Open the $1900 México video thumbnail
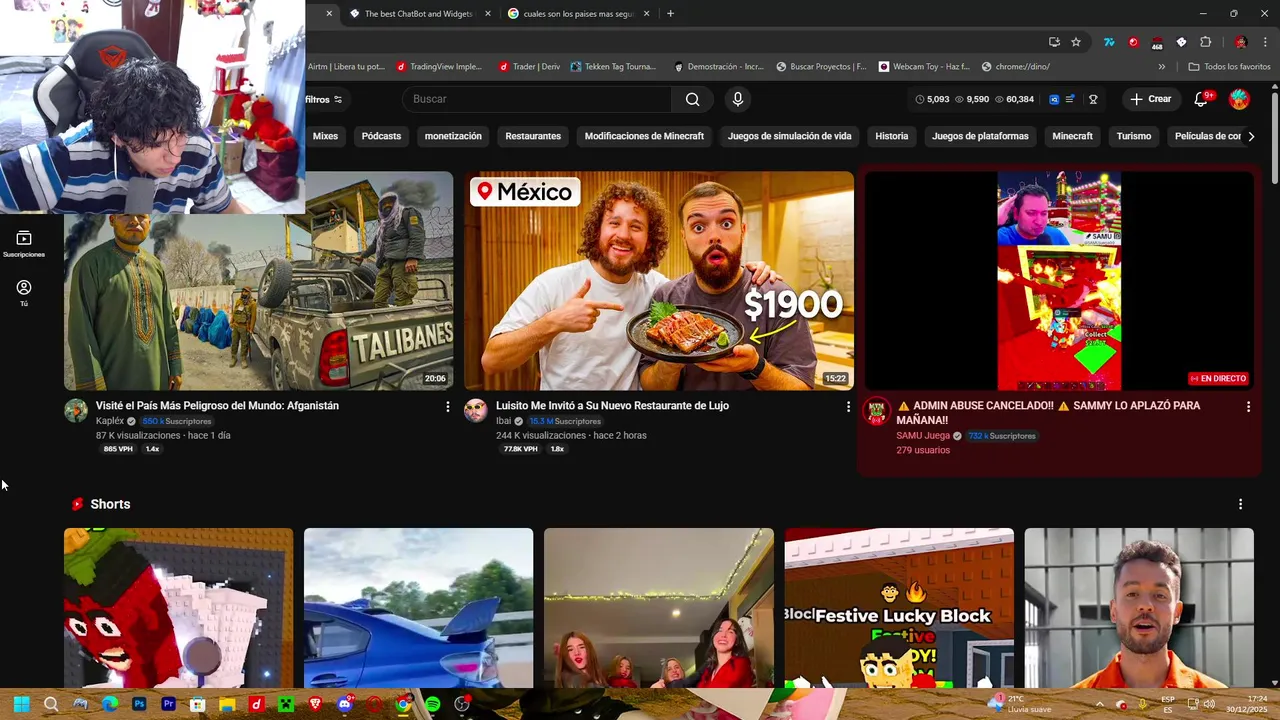This screenshot has height=720, width=1280. (x=659, y=281)
